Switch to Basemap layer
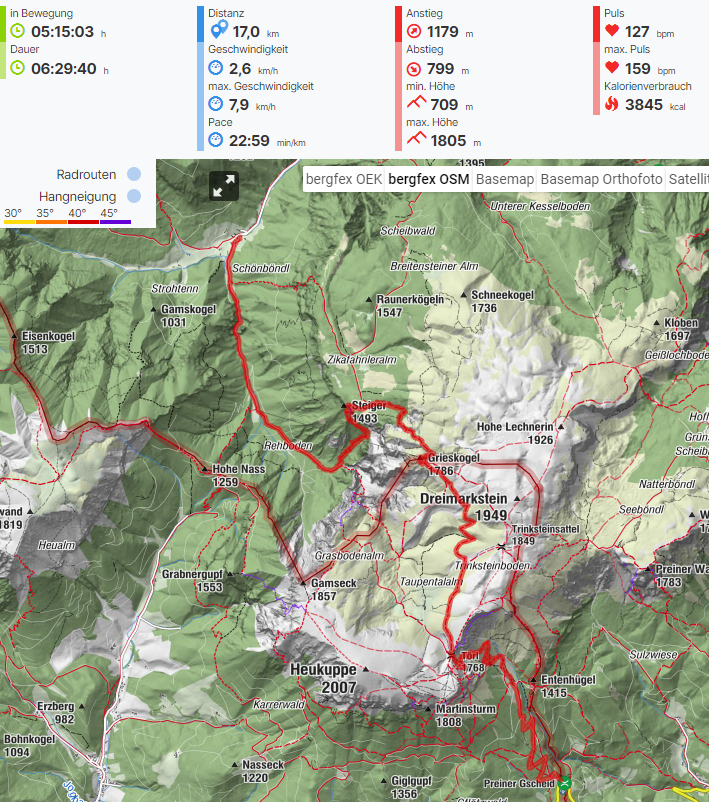Screen dimensions: 709x802 [504, 179]
